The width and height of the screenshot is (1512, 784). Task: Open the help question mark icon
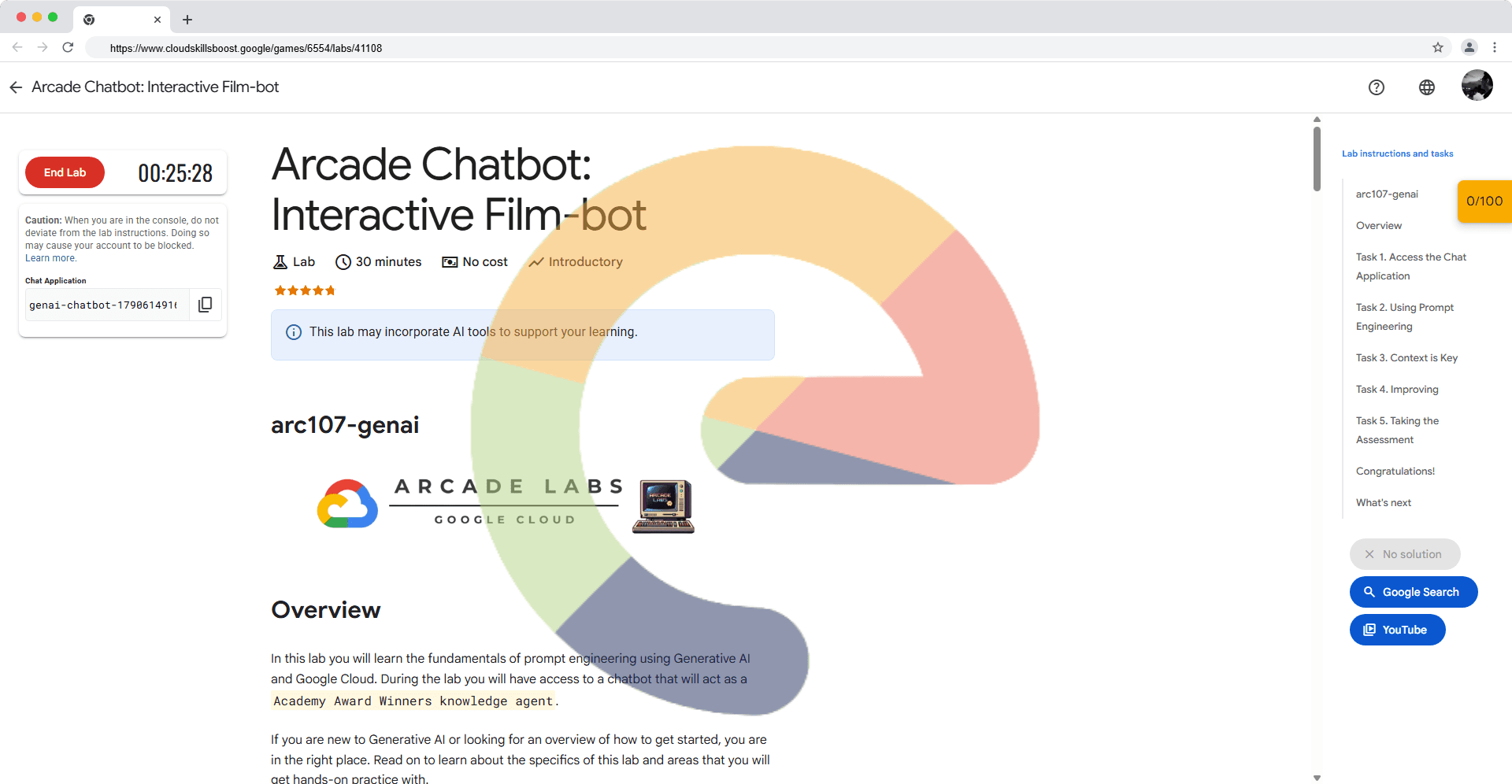click(1376, 87)
